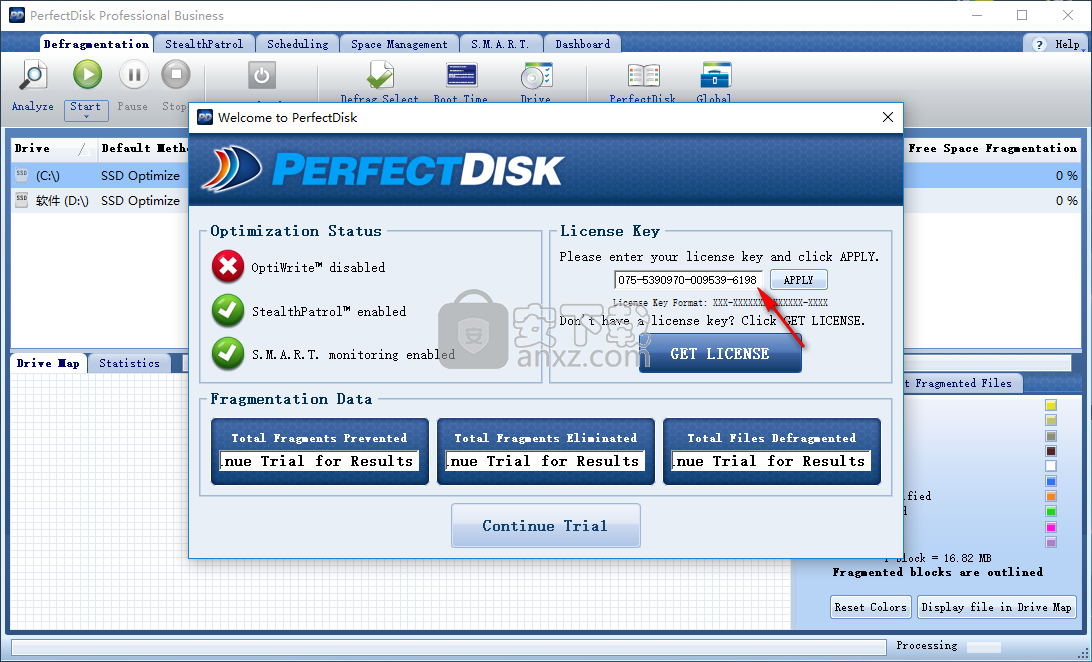Click the Analyze magnifier icon
The width and height of the screenshot is (1092, 662).
(32, 75)
